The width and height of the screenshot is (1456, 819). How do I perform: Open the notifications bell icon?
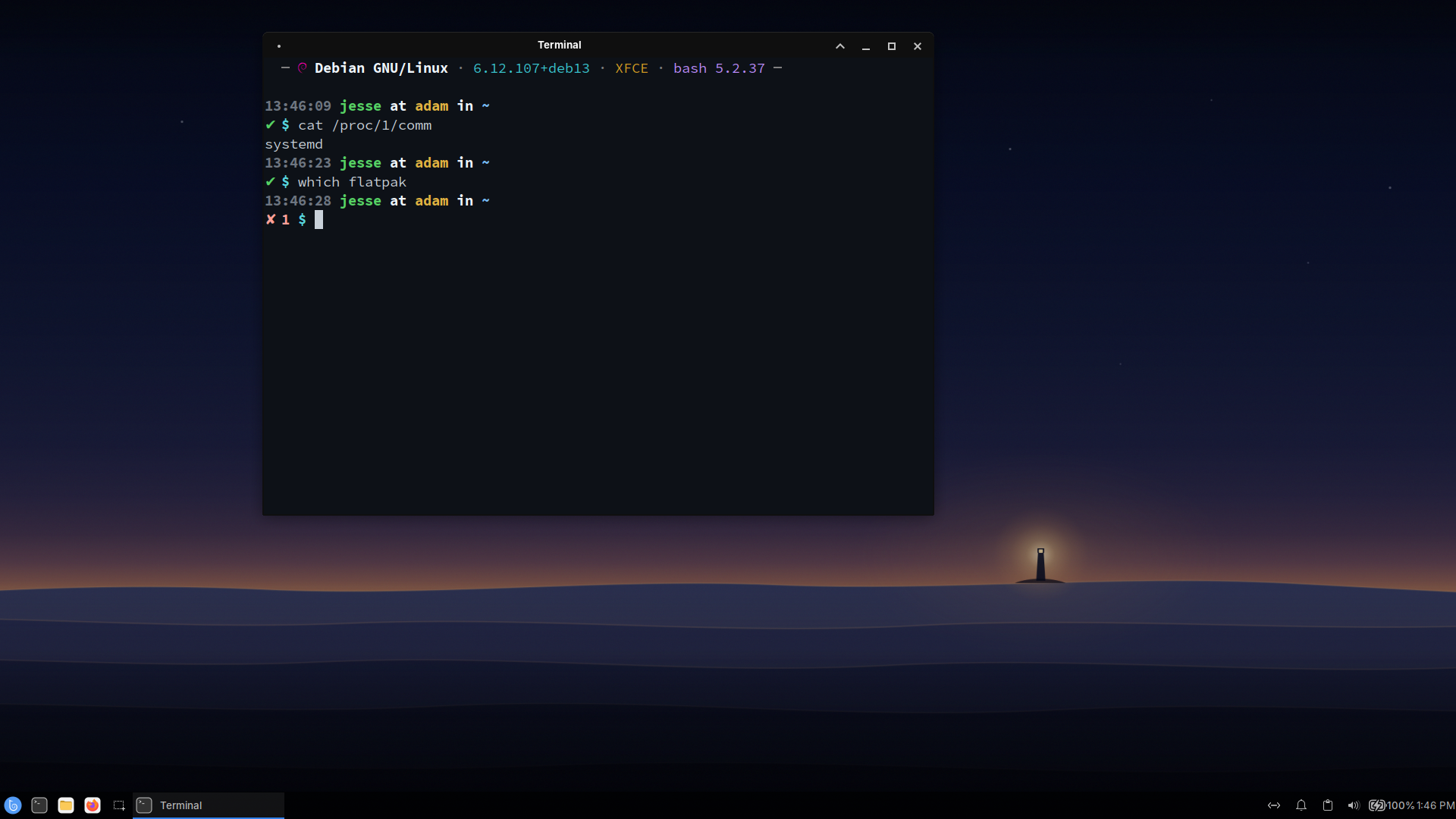point(1301,805)
